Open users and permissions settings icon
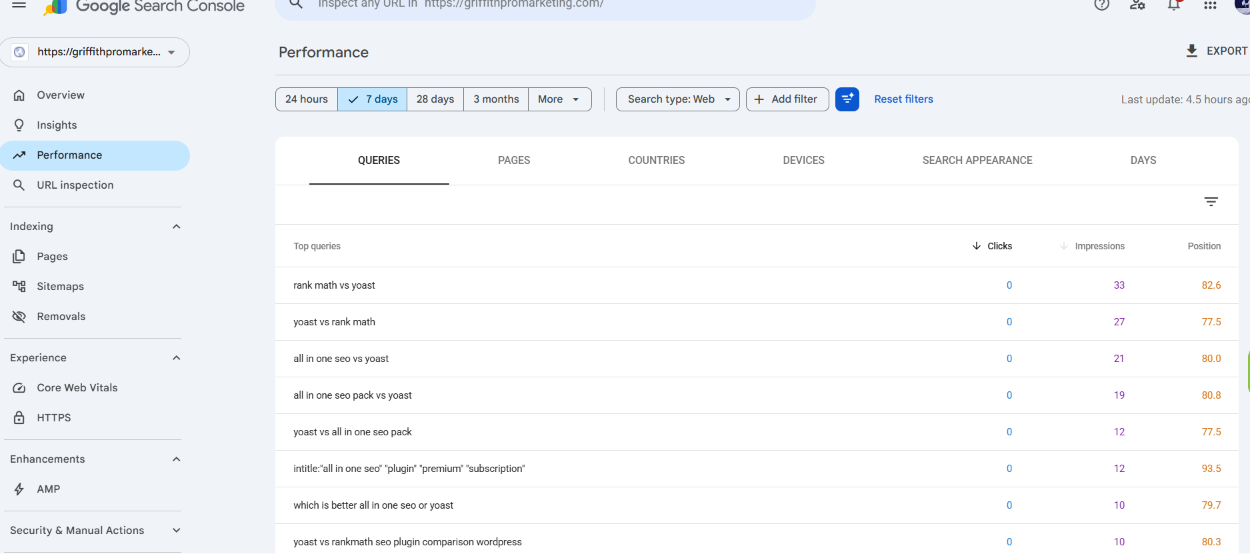Viewport: 1250px width, 554px height. pos(1137,5)
